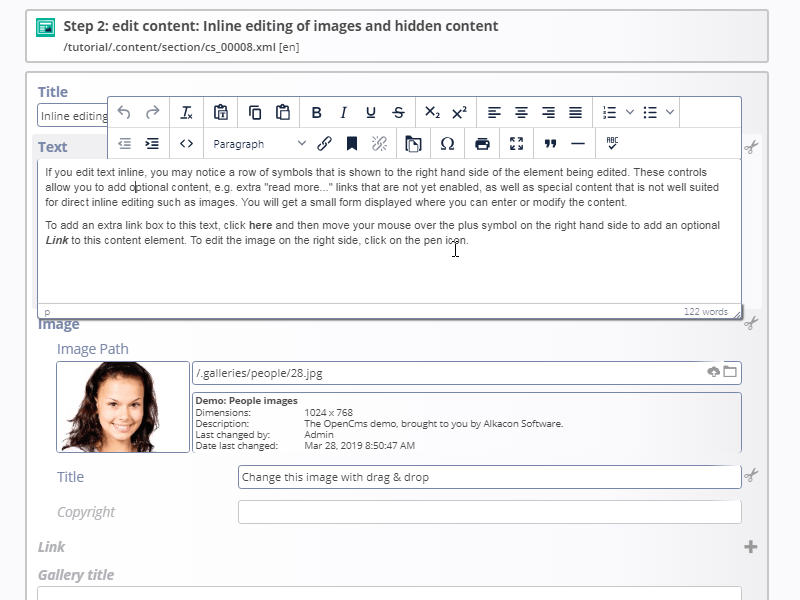Viewport: 800px width, 600px height.
Task: Undo the last editing change
Action: pyautogui.click(x=123, y=111)
